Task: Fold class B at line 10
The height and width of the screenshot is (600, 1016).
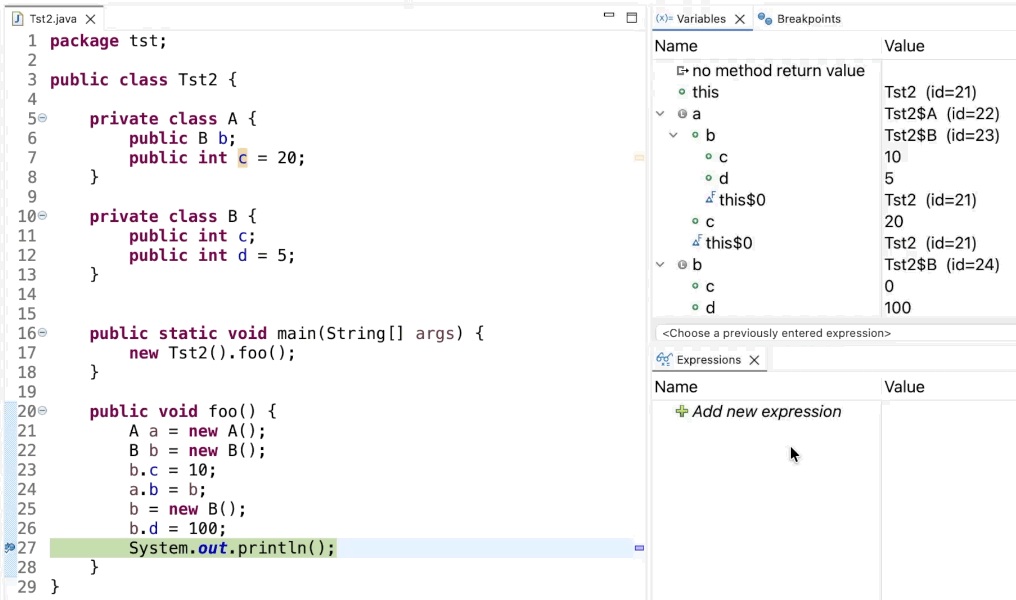Action: tap(42, 215)
